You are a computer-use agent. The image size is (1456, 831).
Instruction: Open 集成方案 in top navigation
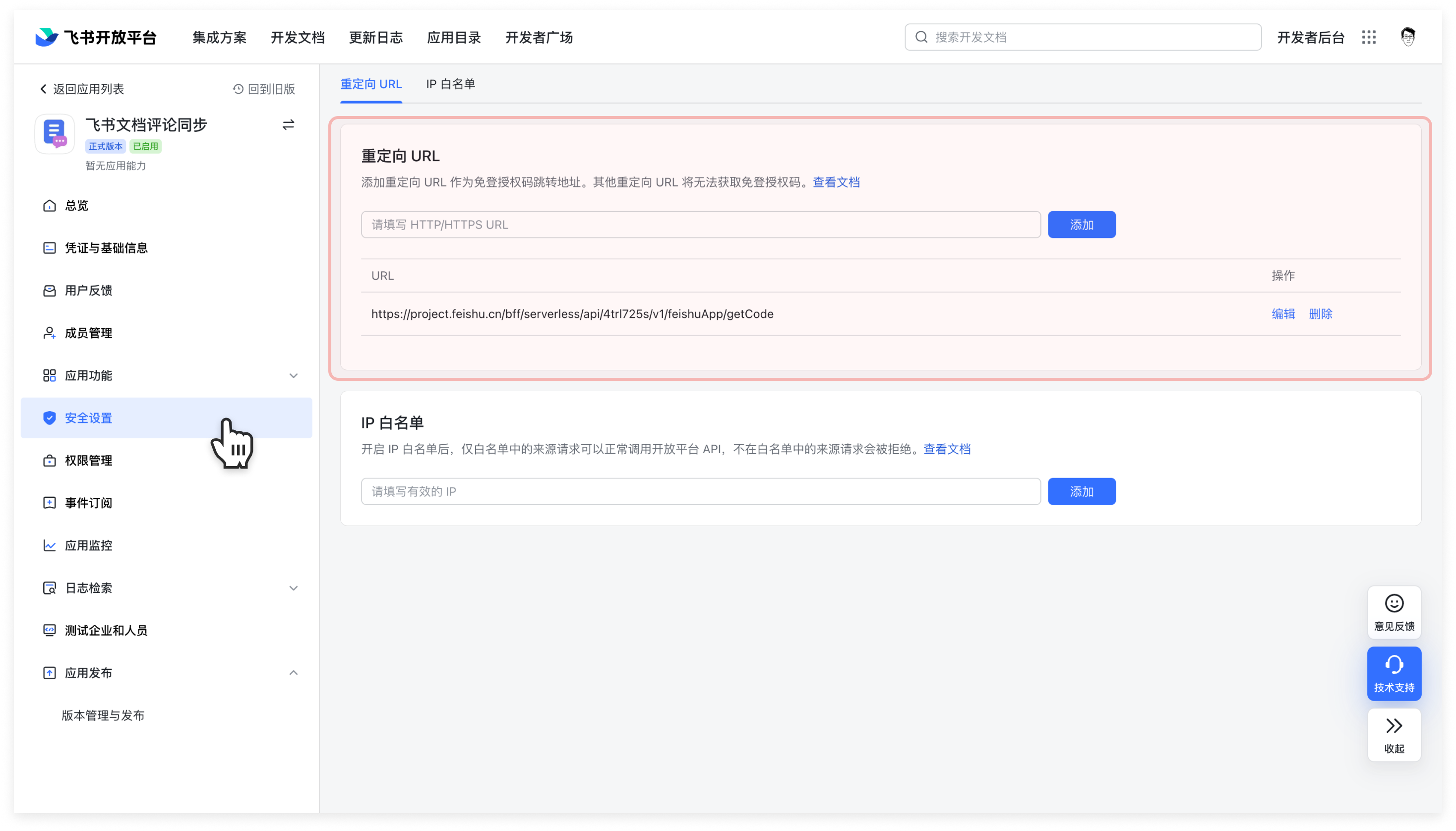219,38
